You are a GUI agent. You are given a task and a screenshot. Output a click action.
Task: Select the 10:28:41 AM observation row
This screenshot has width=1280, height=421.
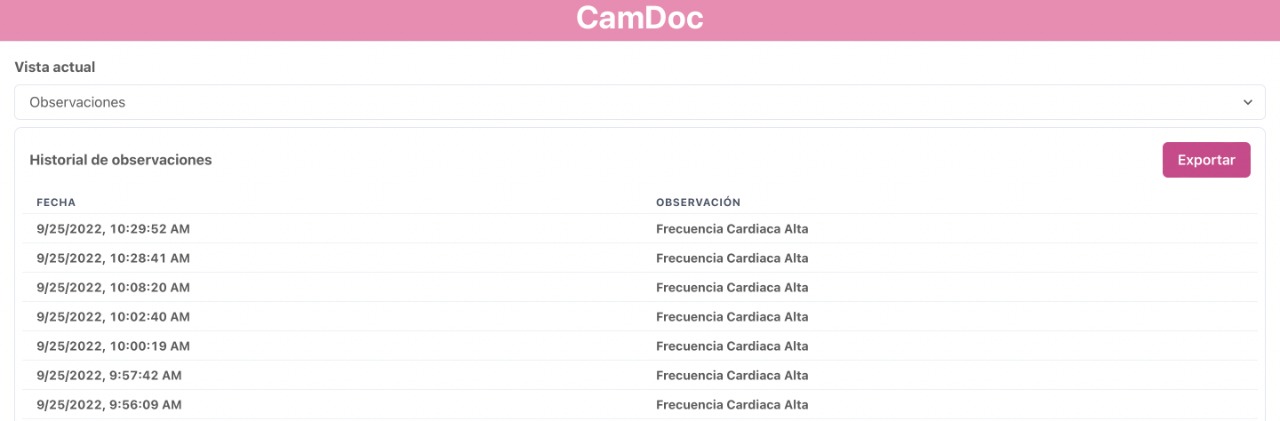pos(640,258)
